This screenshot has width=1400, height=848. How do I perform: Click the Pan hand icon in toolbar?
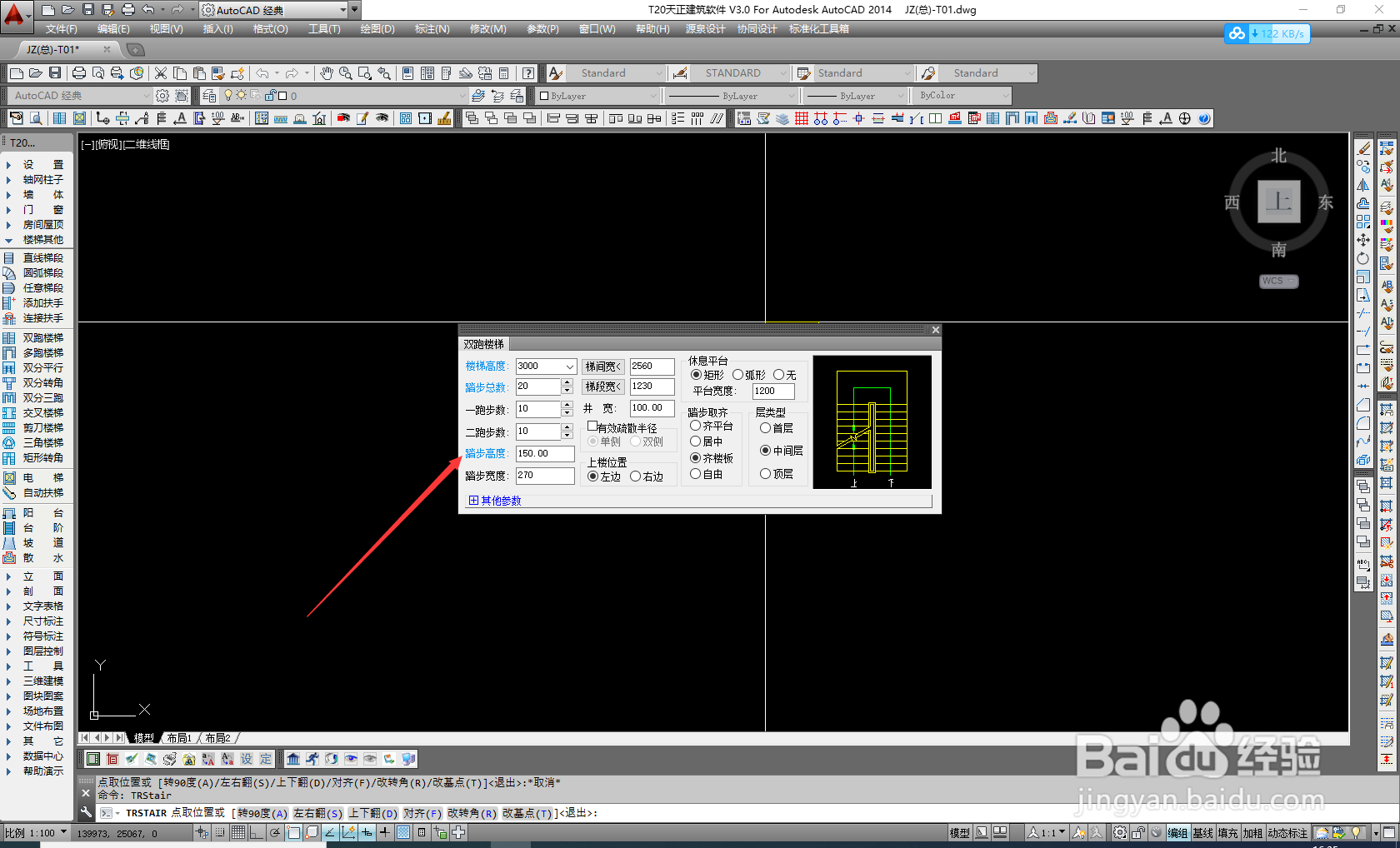327,73
